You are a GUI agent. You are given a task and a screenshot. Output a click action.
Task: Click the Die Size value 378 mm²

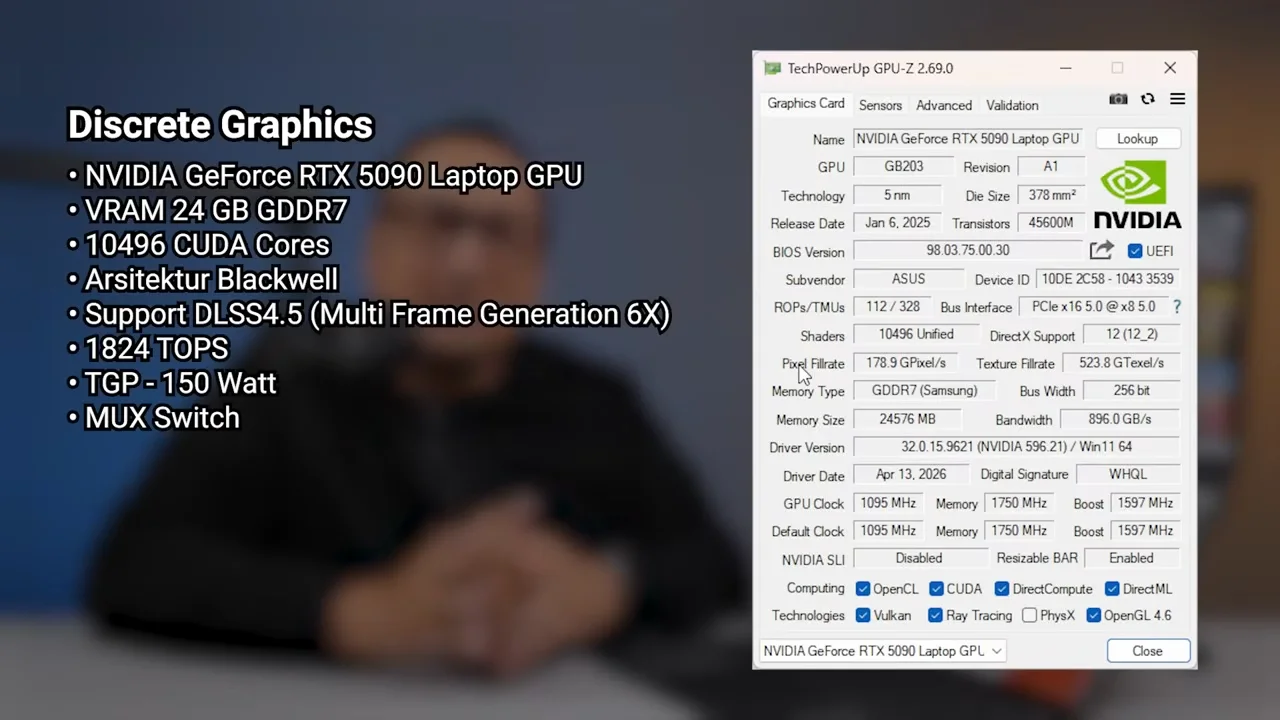click(x=1051, y=195)
